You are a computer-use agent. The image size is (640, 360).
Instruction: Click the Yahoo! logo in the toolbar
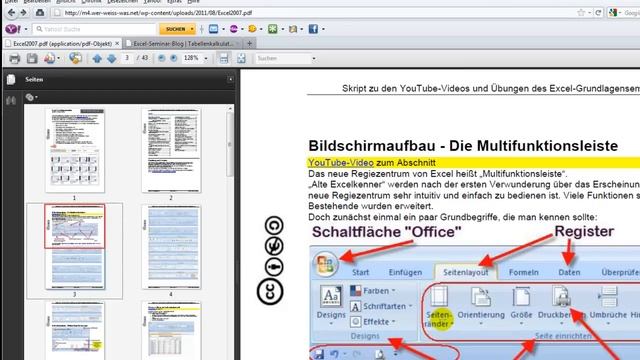click(13, 29)
